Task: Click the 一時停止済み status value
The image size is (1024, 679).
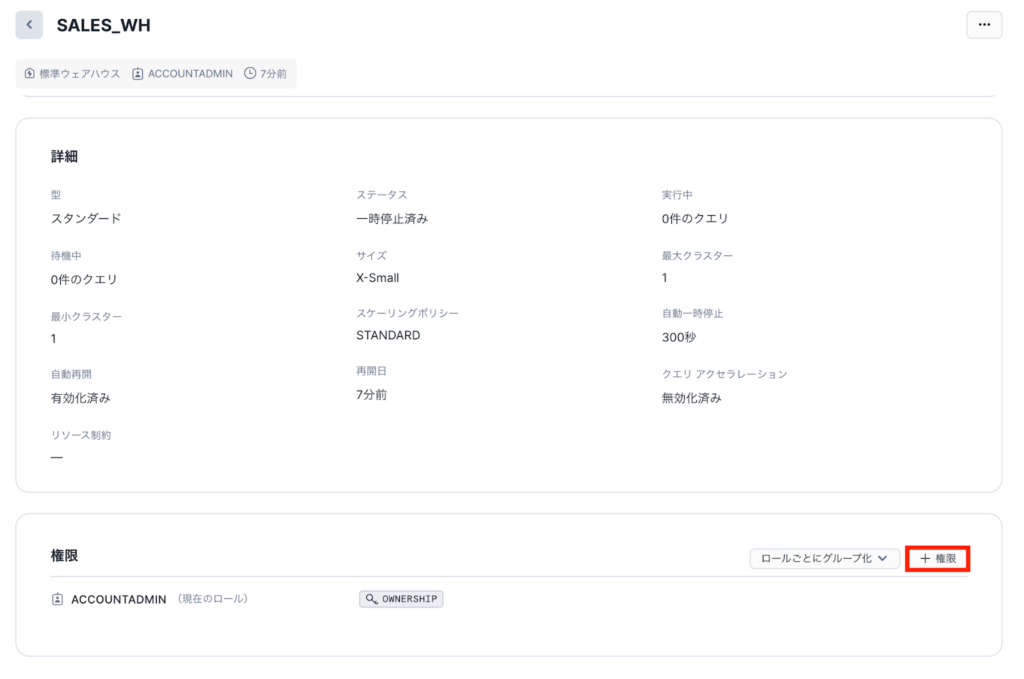Action: 392,218
